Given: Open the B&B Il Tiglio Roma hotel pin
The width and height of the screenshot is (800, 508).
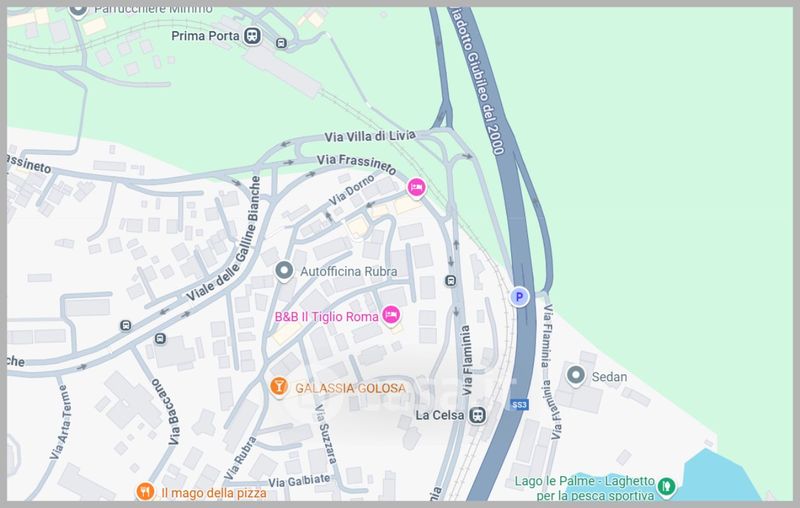Looking at the screenshot, I should click(391, 316).
